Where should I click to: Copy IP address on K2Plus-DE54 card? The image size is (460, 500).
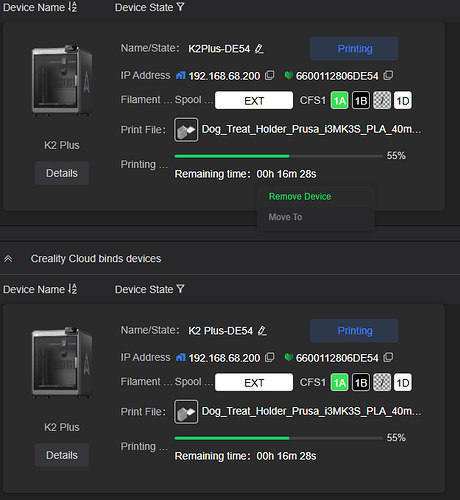pyautogui.click(x=269, y=75)
